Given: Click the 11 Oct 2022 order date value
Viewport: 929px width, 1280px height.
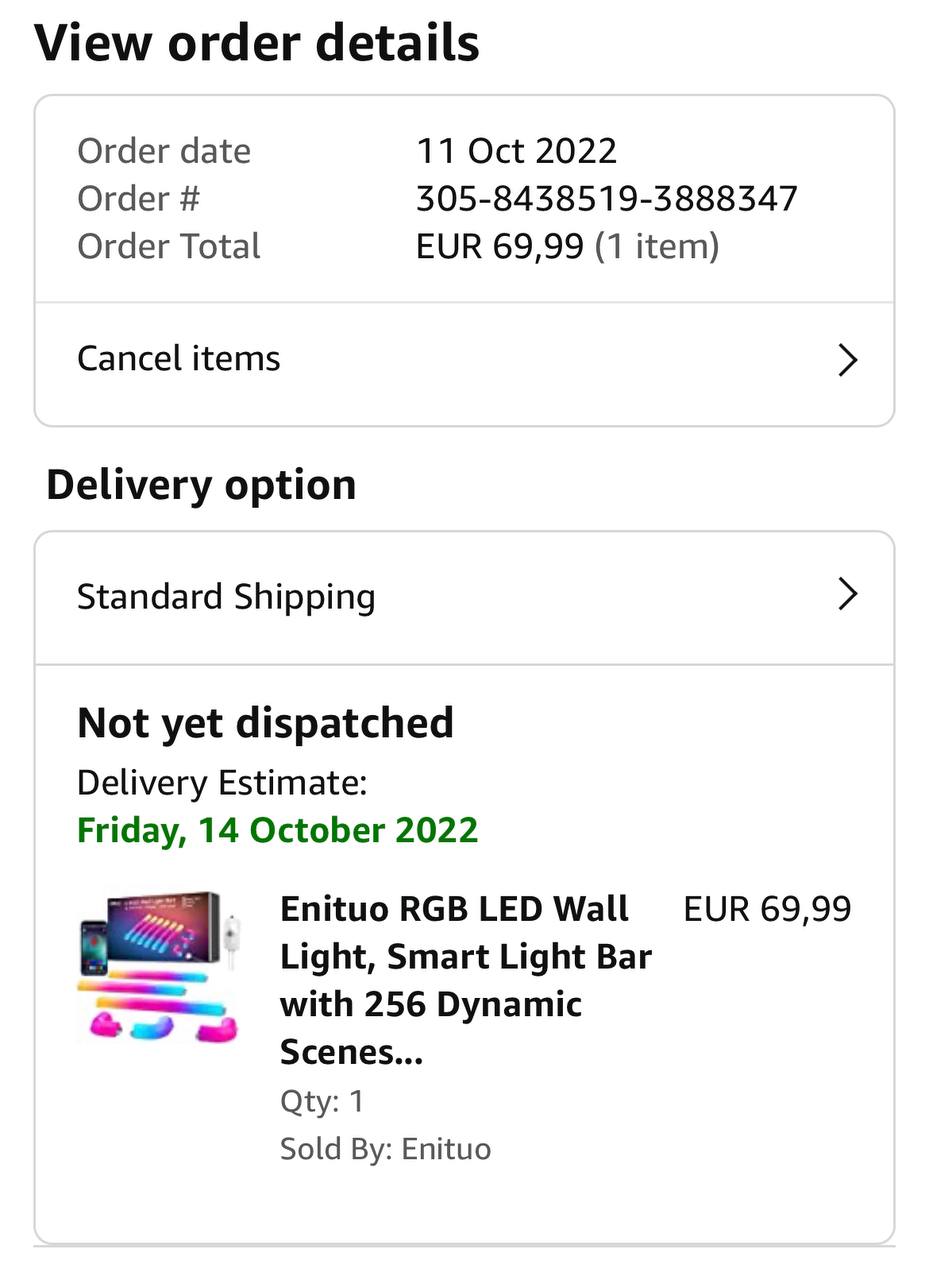Looking at the screenshot, I should click(x=516, y=151).
